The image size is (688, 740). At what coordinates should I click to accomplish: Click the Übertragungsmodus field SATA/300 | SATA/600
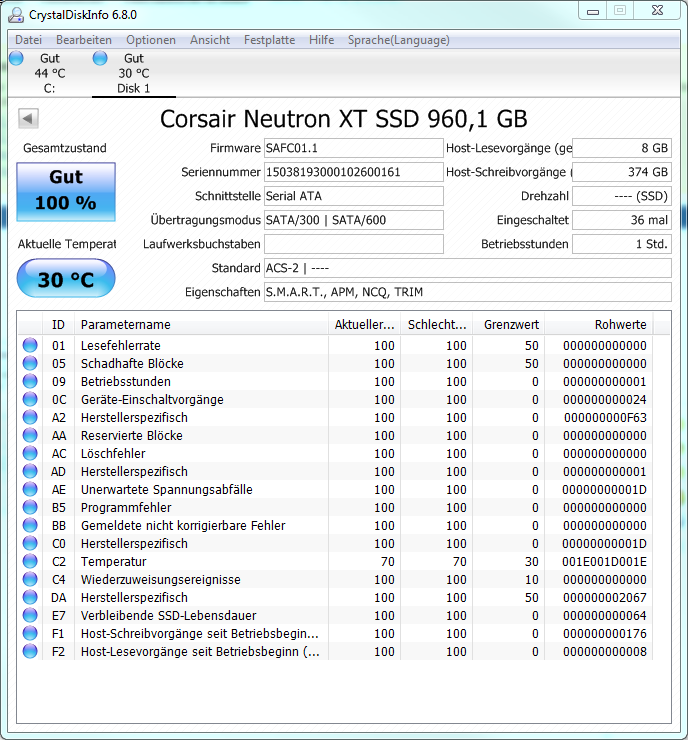pyautogui.click(x=353, y=220)
